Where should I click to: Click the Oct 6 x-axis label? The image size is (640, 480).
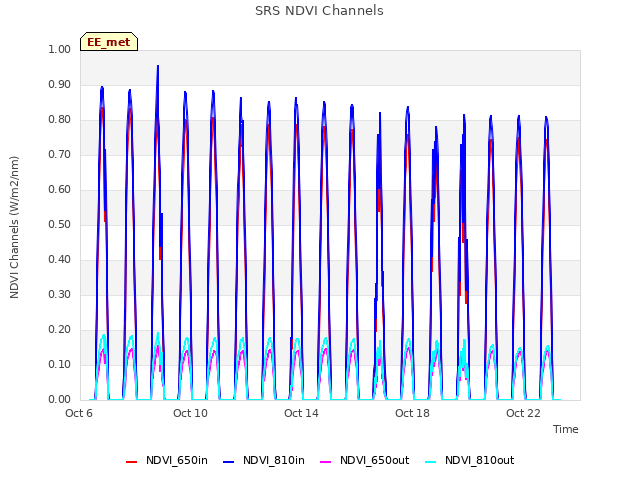point(79,413)
